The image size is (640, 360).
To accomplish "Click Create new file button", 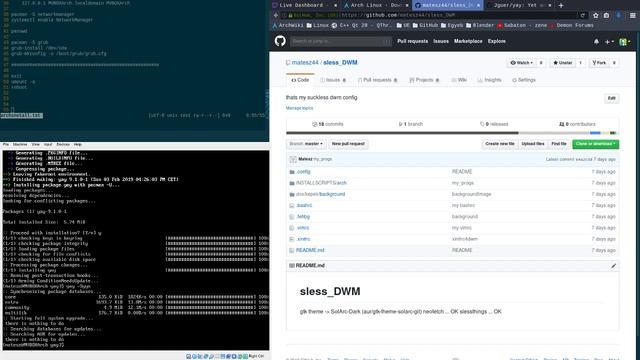I will point(500,144).
